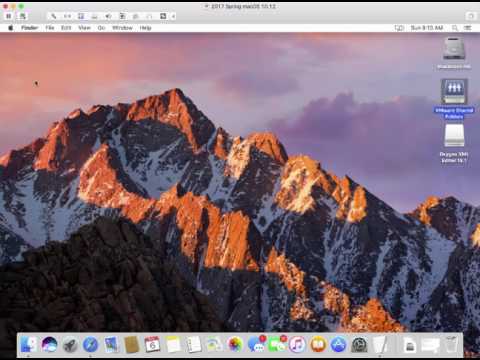Show Notification Center from the menu bar

(468, 28)
